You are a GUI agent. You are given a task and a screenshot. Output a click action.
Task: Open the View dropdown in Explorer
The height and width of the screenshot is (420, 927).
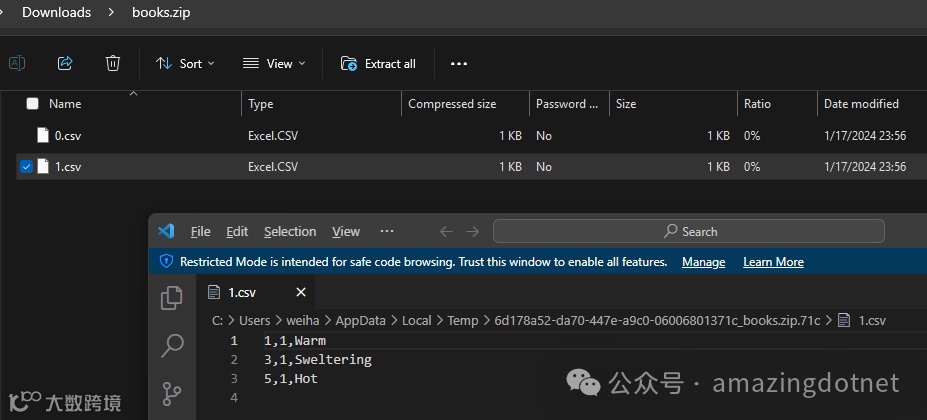pyautogui.click(x=274, y=63)
